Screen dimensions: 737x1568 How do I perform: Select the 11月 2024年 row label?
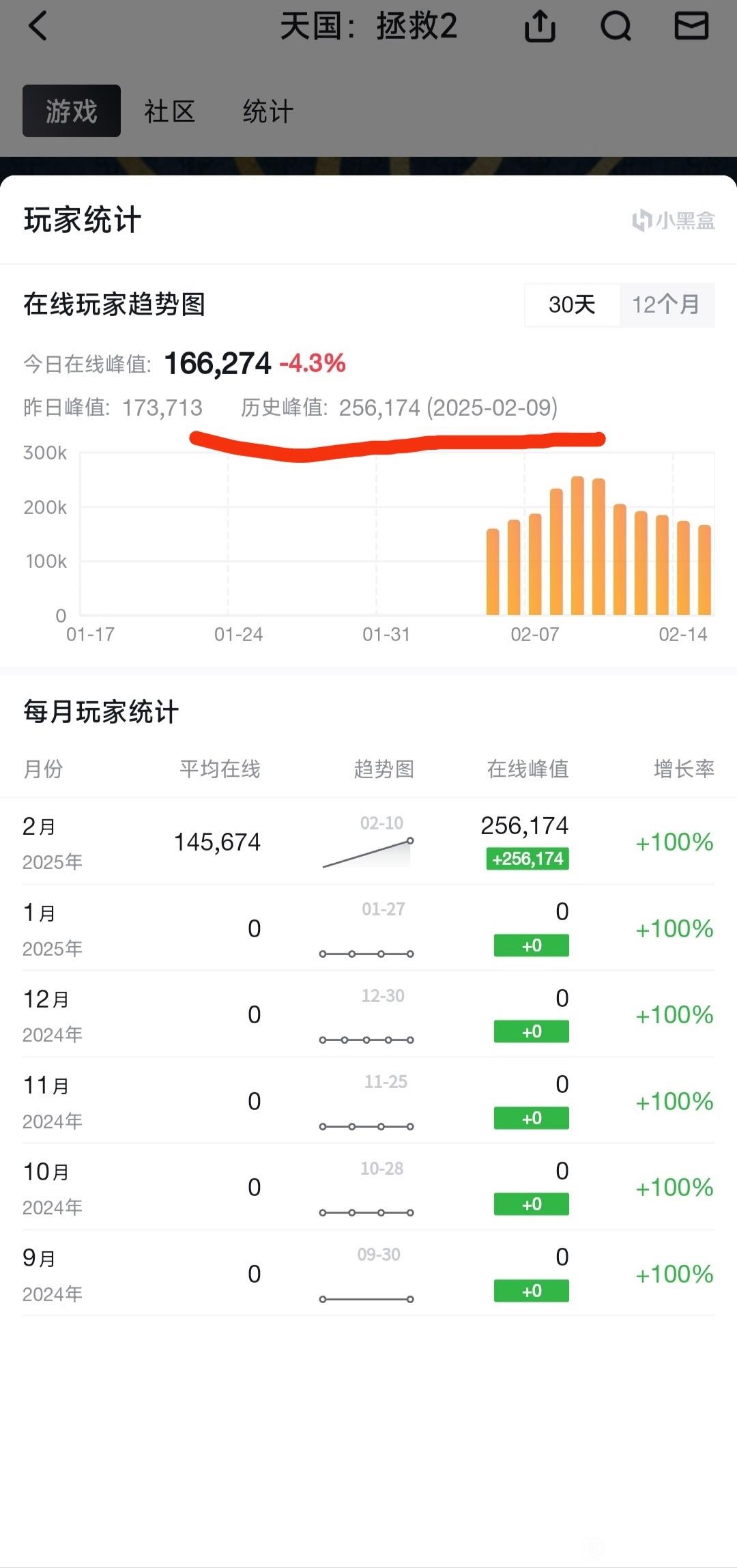(53, 1102)
